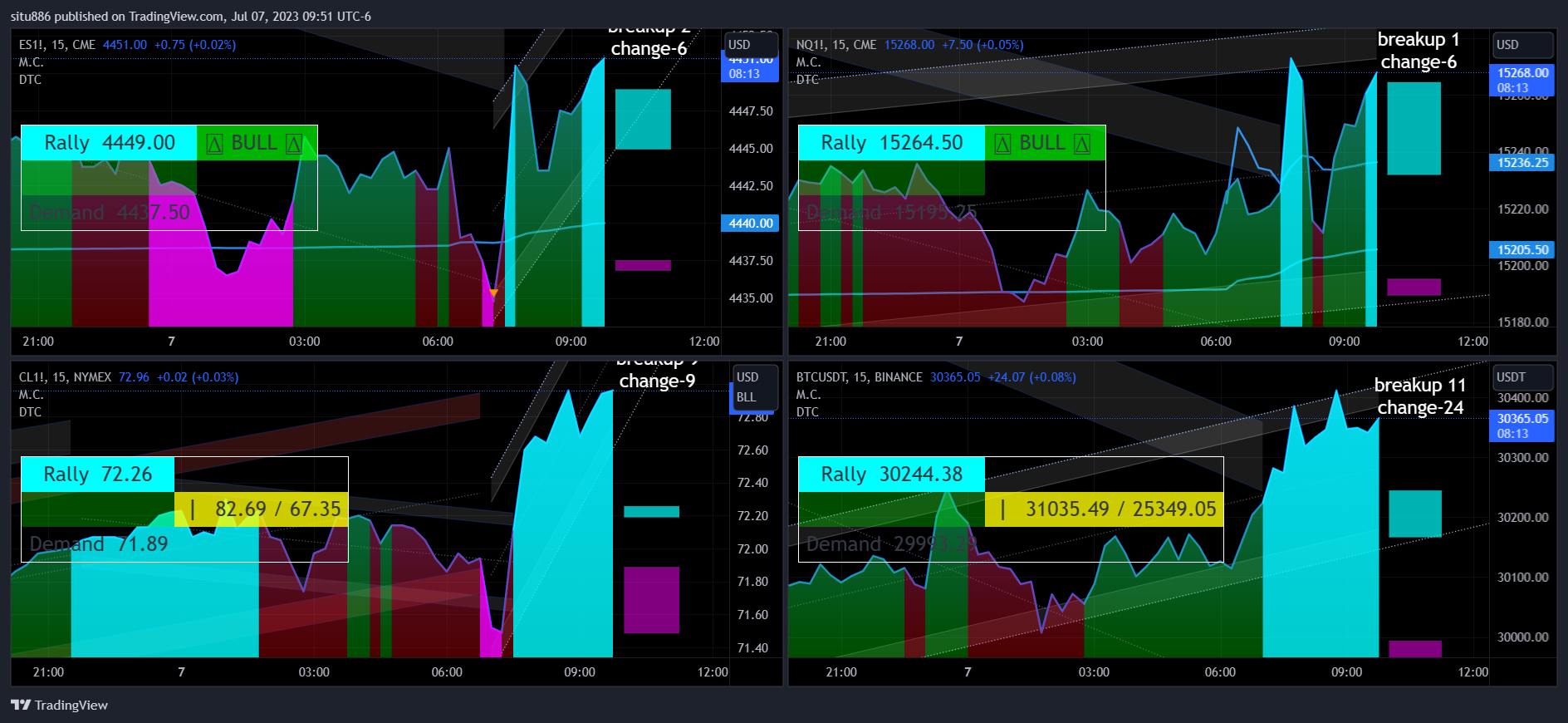Click the NQ1! change value +7.50 (+0.05%)
The height and width of the screenshot is (723, 1568).
982,45
